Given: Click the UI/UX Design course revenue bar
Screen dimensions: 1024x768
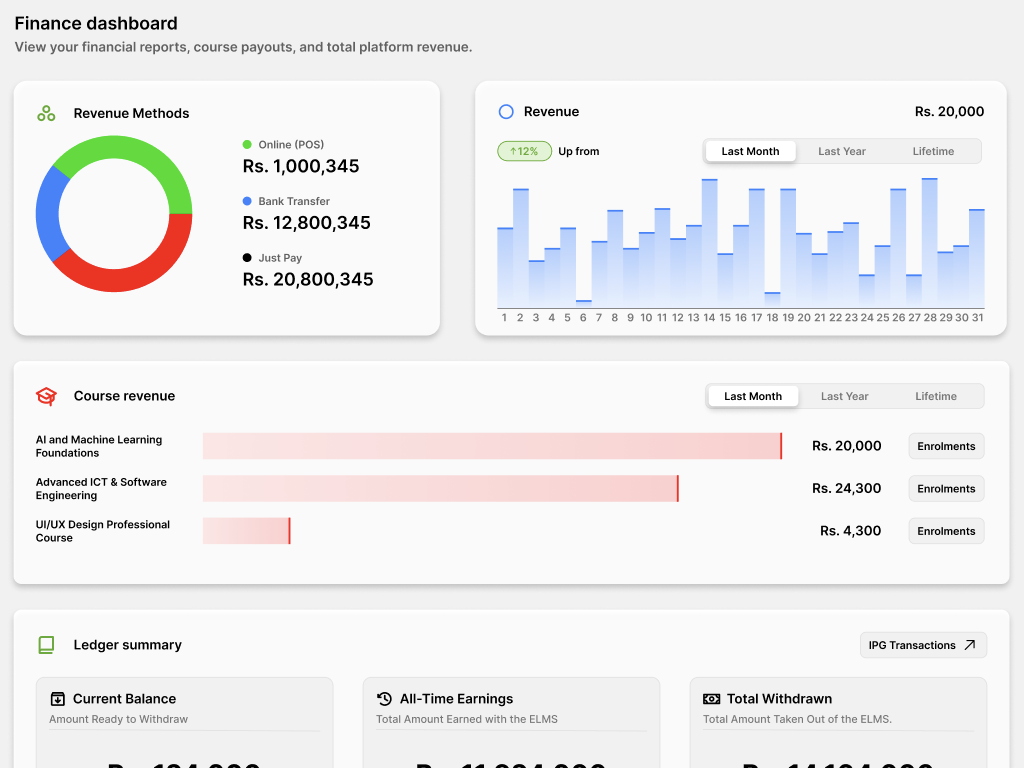Looking at the screenshot, I should pyautogui.click(x=247, y=531).
